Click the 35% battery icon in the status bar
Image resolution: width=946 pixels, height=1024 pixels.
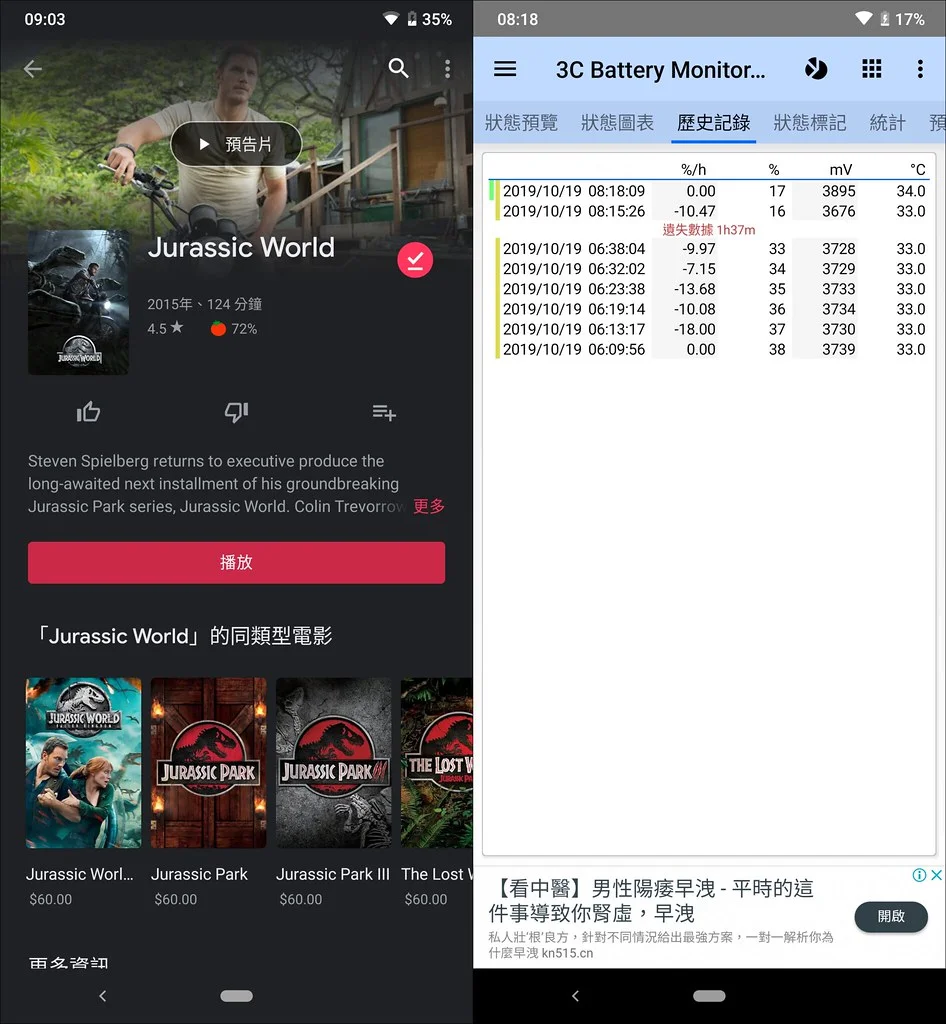pyautogui.click(x=412, y=19)
